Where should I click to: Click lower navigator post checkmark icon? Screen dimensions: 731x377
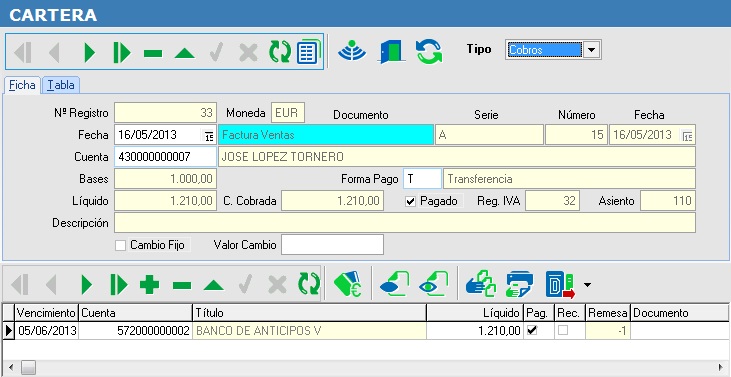click(245, 284)
